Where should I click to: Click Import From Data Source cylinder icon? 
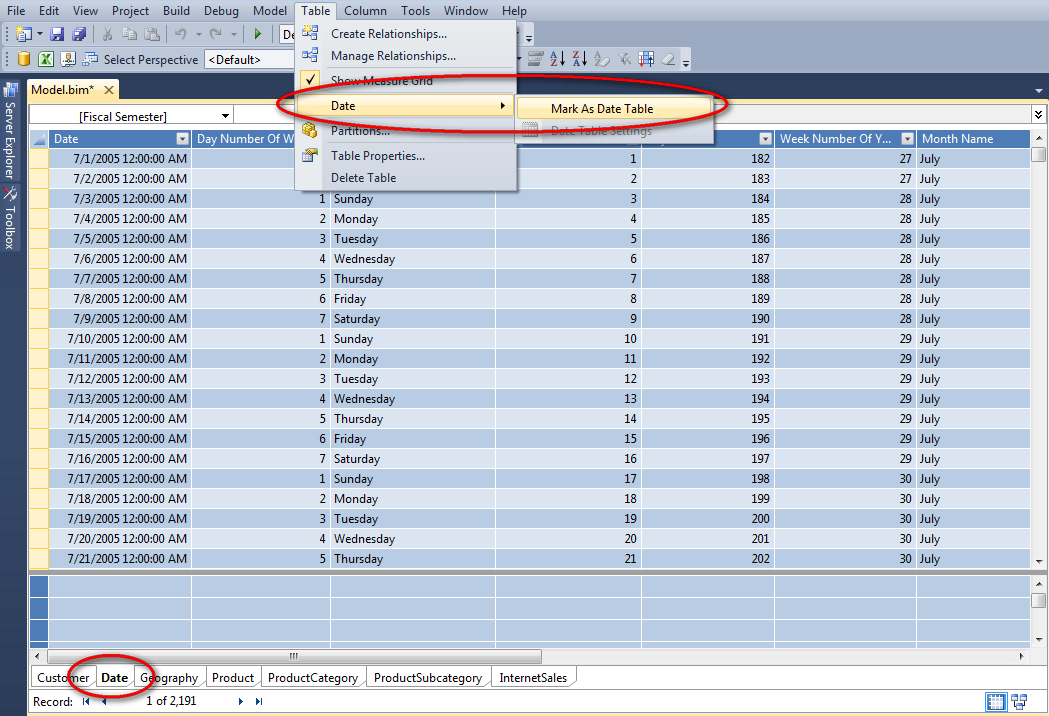coord(23,59)
